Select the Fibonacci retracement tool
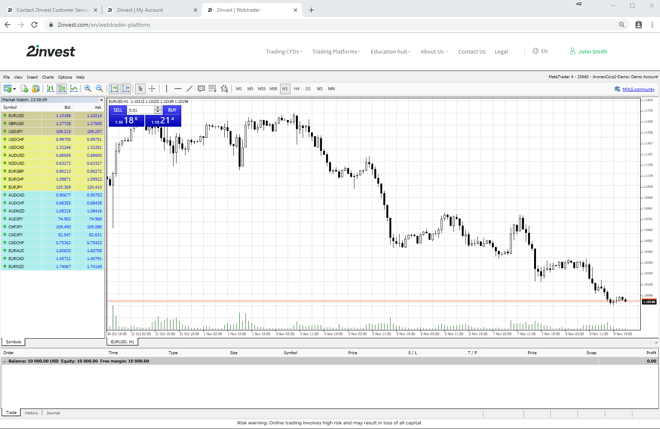The height and width of the screenshot is (429, 660). [x=213, y=88]
